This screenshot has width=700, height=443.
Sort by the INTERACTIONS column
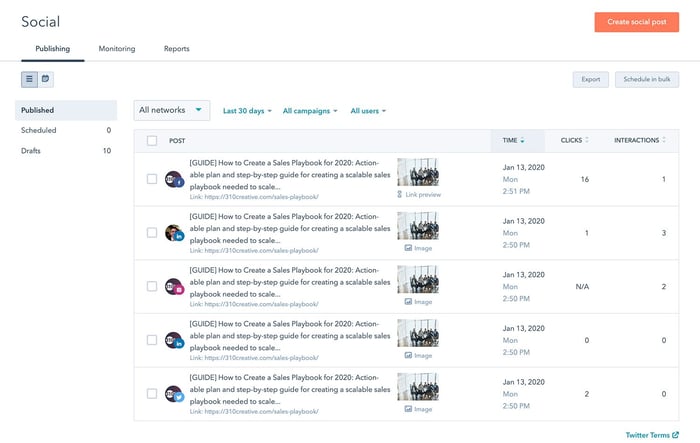pyautogui.click(x=640, y=140)
